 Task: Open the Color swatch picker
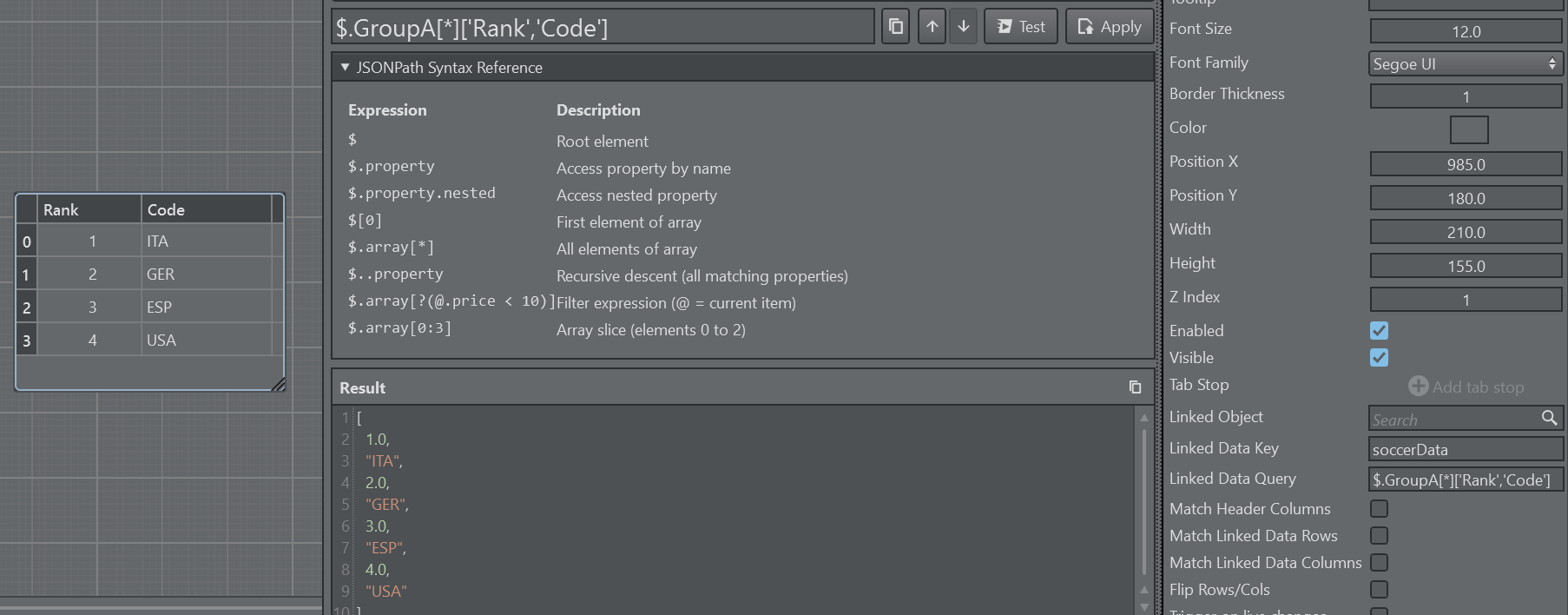[x=1468, y=129]
